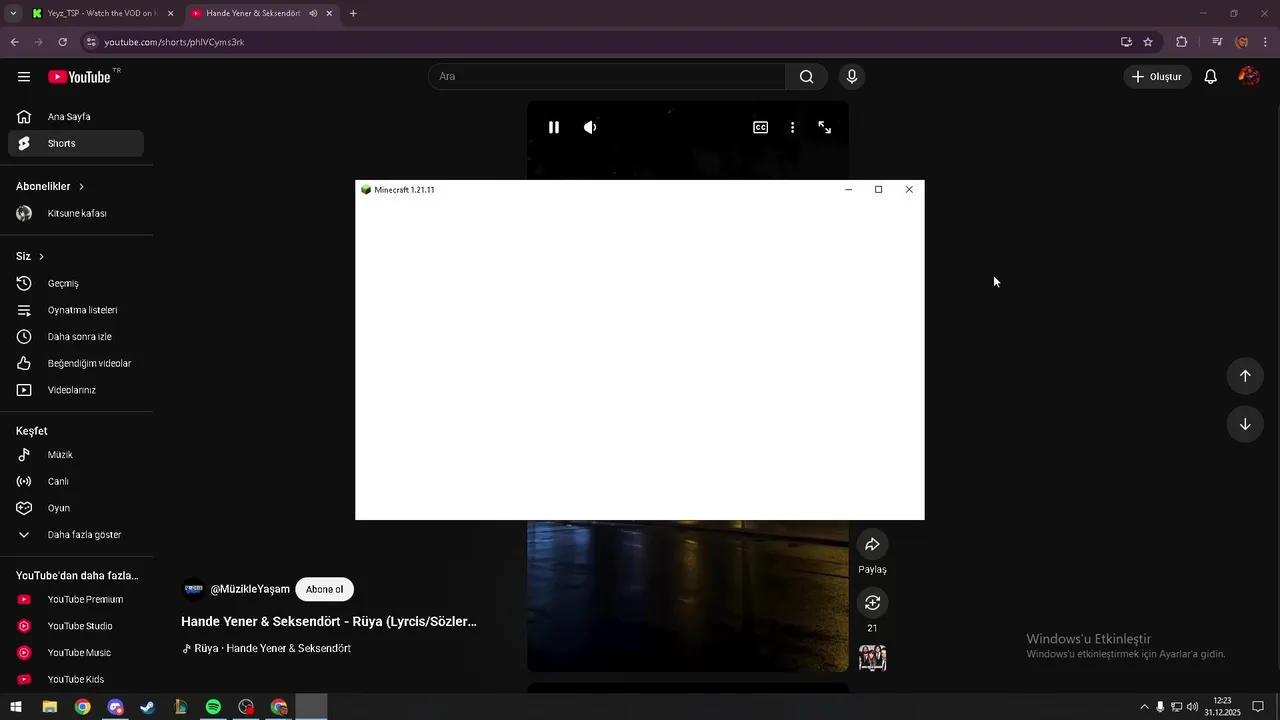Click the browser address bar URL
This screenshot has height=720, width=1280.
pos(174,42)
